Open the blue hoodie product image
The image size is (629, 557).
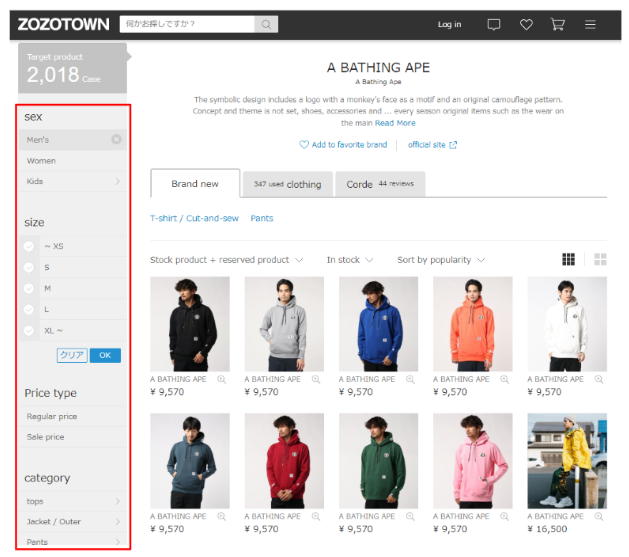tap(378, 324)
